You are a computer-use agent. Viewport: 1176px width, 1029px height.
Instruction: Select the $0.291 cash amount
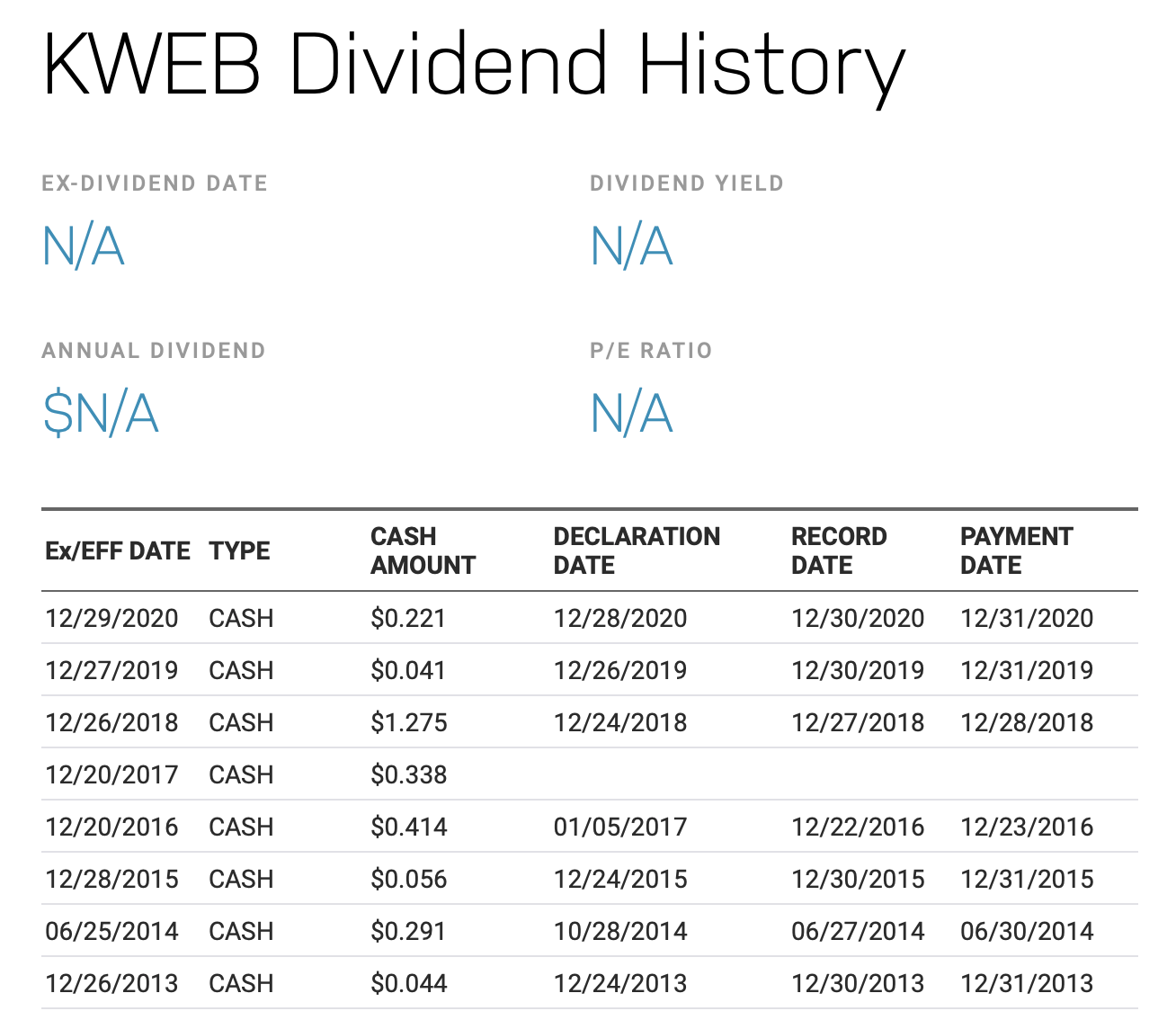click(408, 932)
